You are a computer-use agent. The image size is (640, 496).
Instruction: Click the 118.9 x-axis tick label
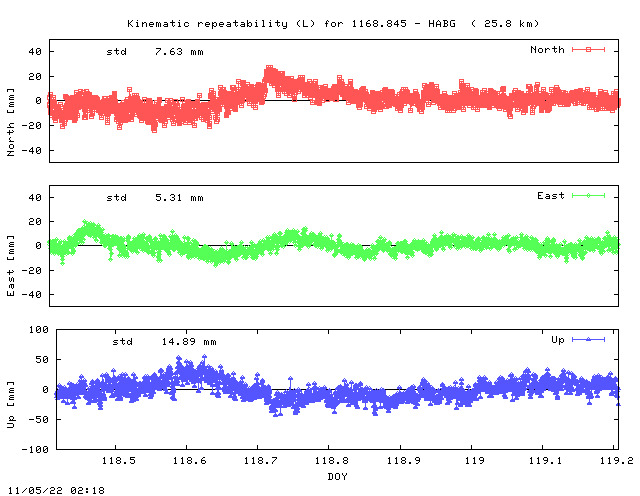[403, 460]
